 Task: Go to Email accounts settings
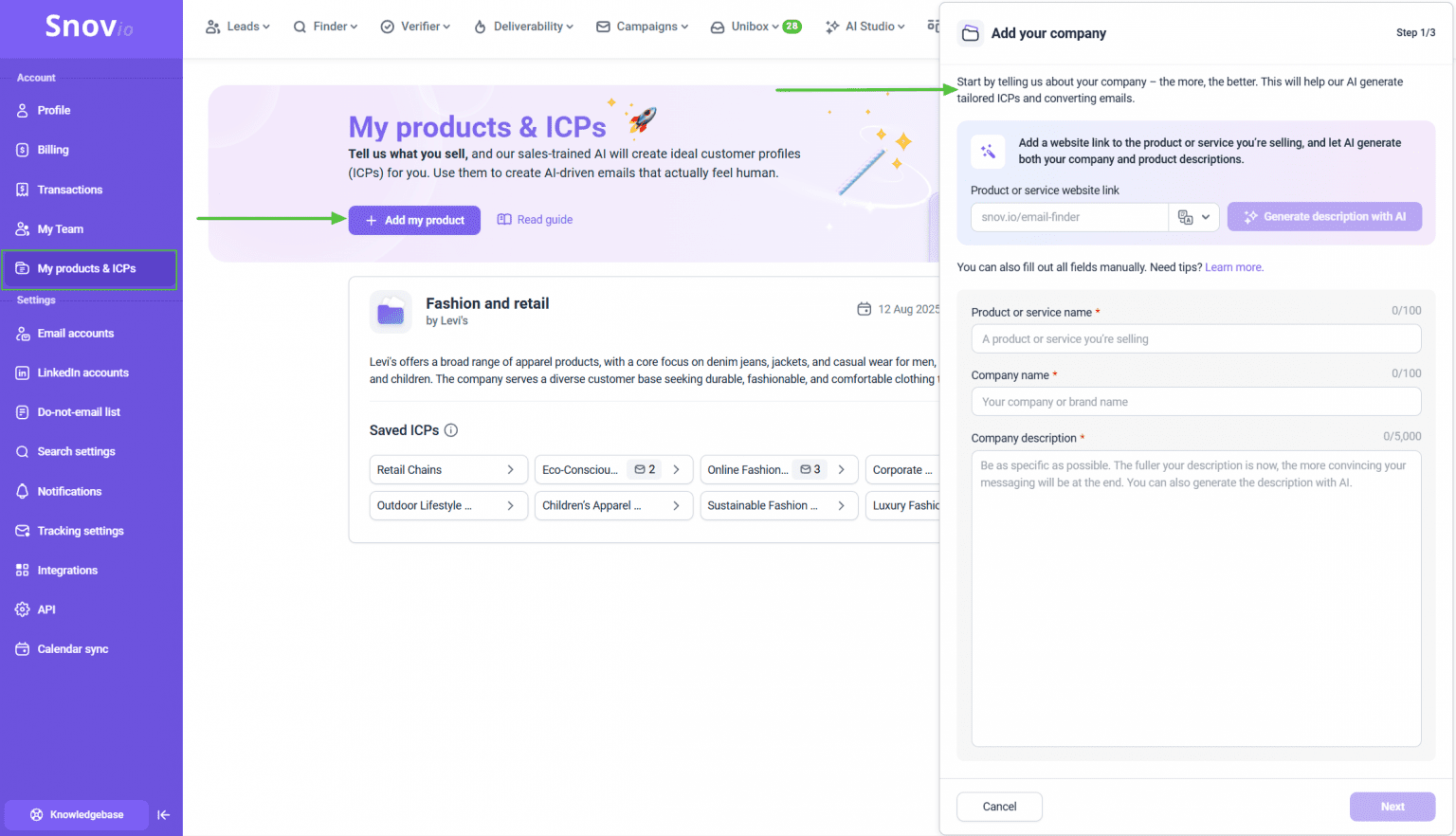[x=76, y=334]
